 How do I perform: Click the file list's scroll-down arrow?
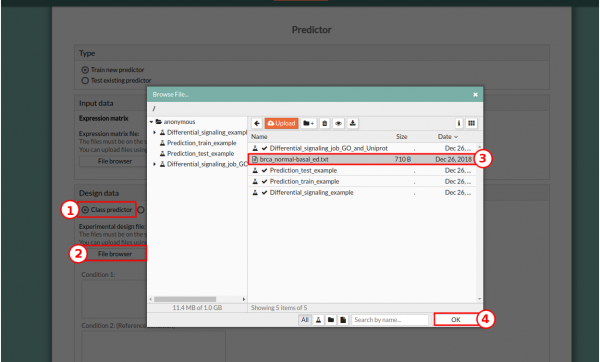point(479,299)
